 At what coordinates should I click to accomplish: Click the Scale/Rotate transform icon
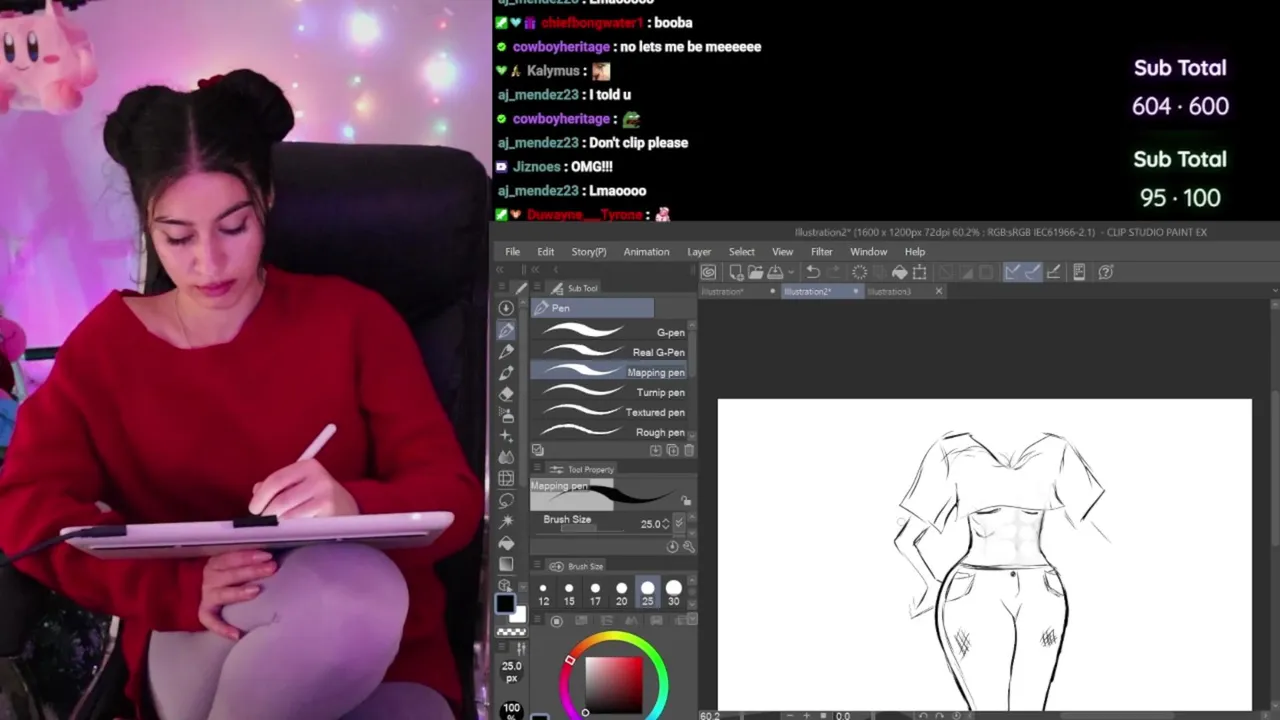[920, 272]
